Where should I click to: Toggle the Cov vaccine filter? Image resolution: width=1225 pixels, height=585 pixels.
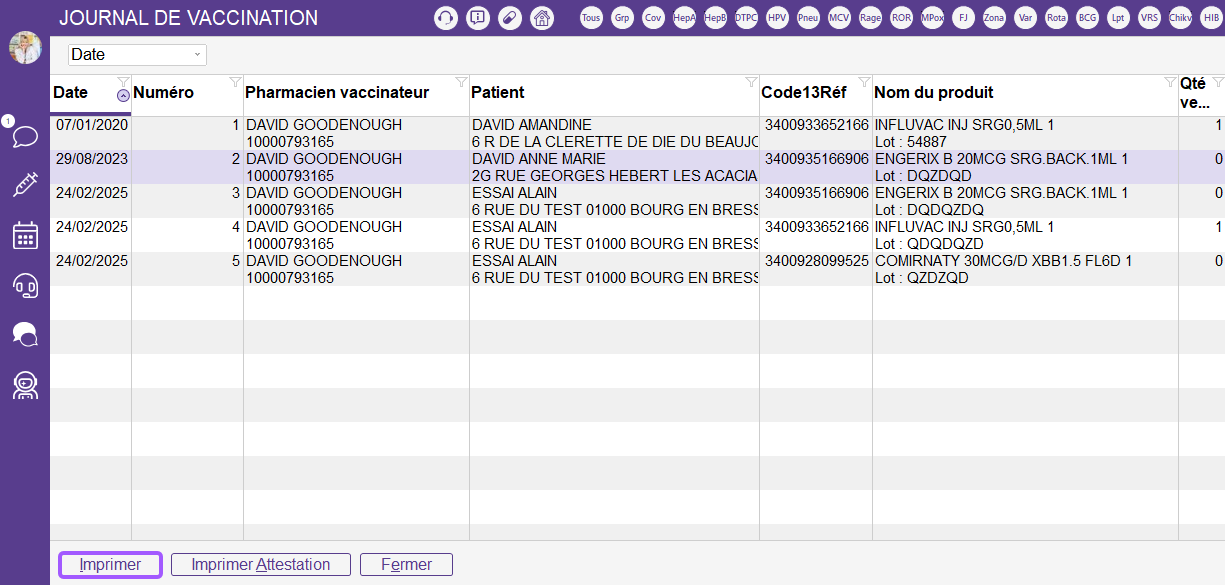point(653,18)
